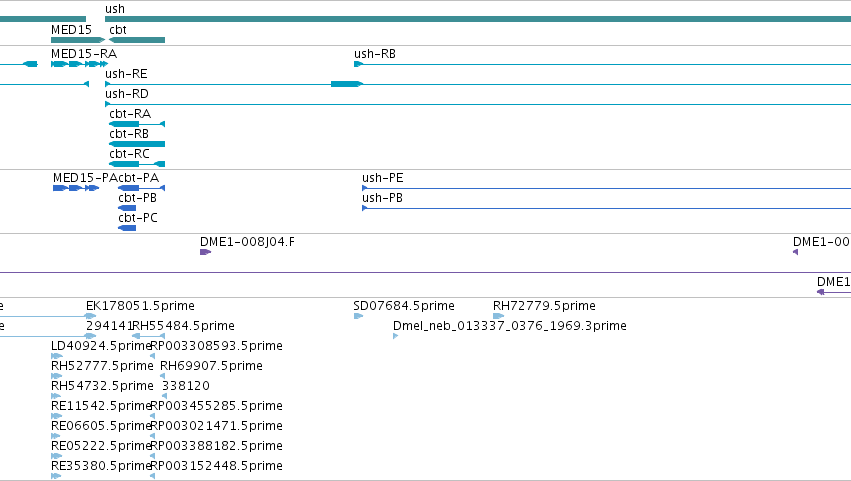Click the MED15-RA transcript glyph
The width and height of the screenshot is (851, 481).
(79, 64)
